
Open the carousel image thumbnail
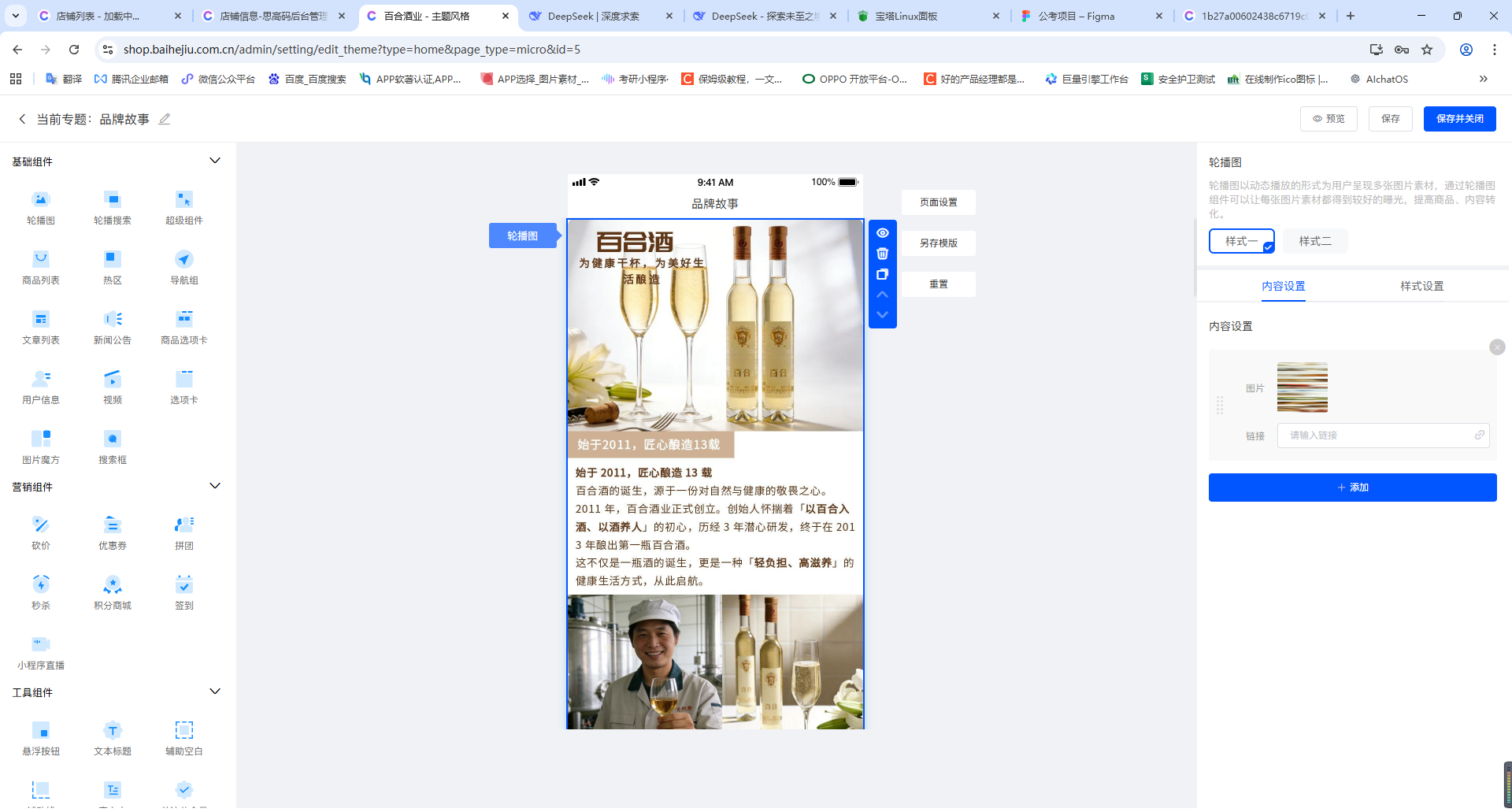tap(1303, 387)
